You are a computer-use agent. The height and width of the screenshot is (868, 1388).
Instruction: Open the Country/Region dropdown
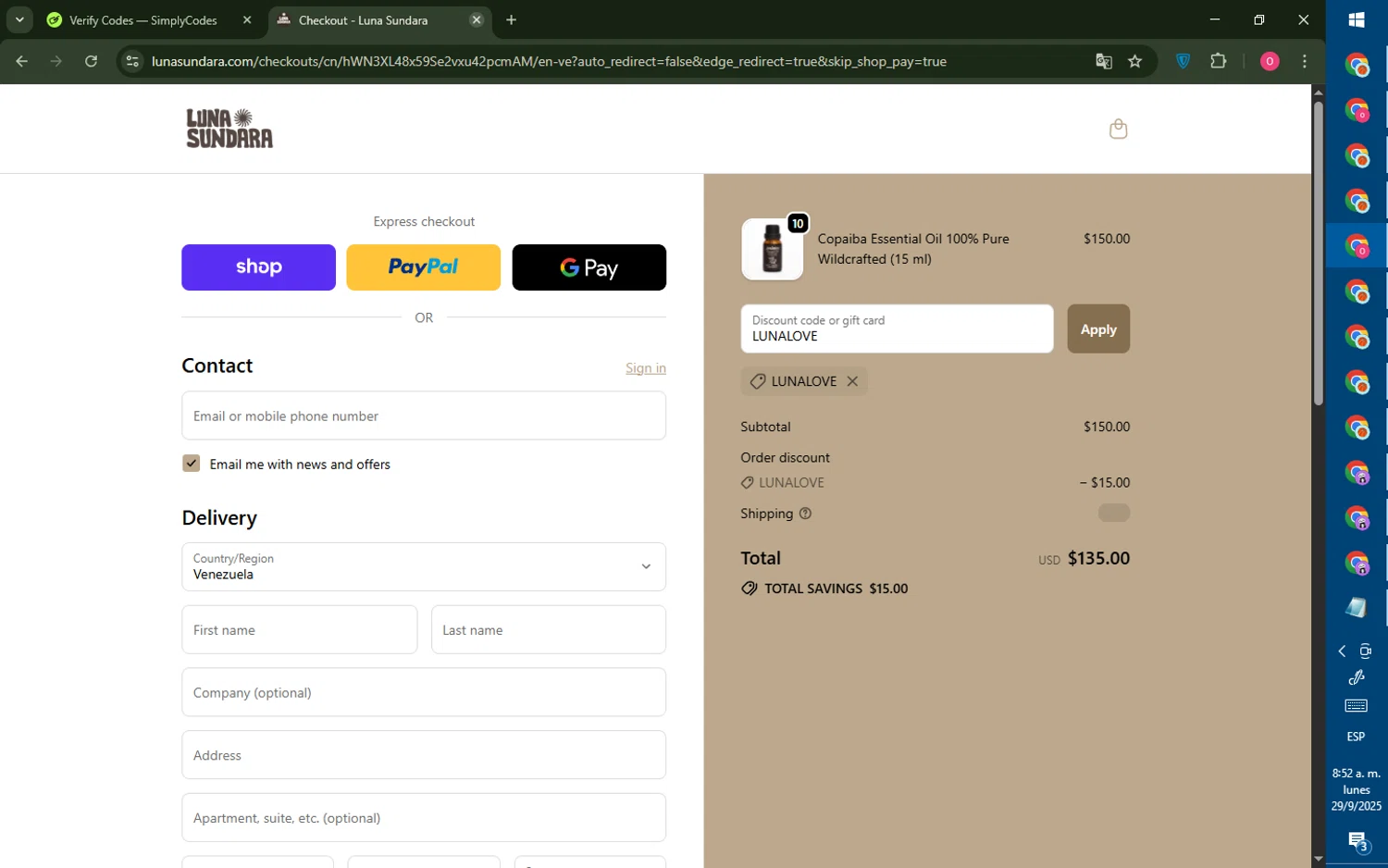point(424,566)
